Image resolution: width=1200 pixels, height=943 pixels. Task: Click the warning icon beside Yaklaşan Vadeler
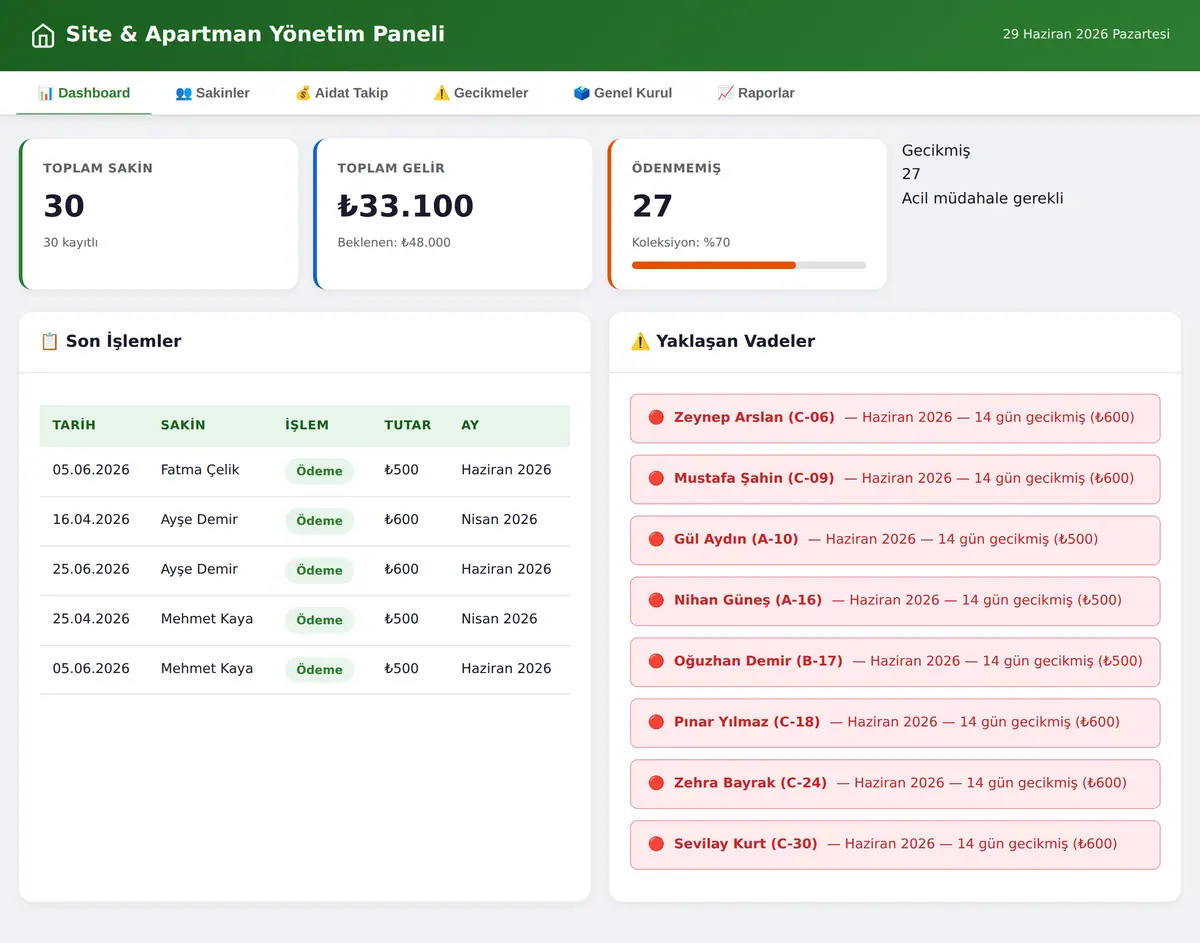click(640, 342)
